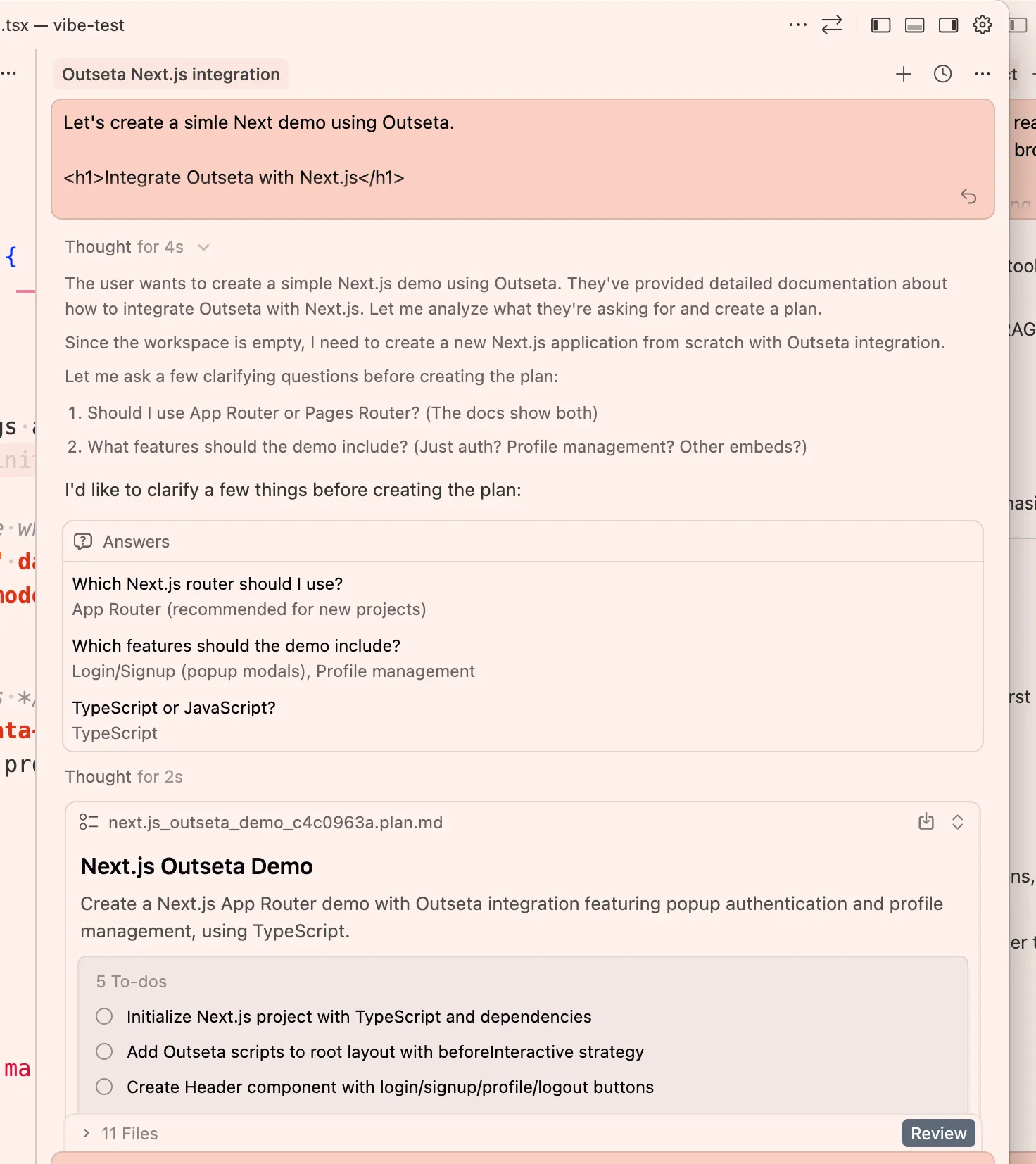The image size is (1036, 1164).
Task: Click the Answers question icon
Action: tap(83, 541)
